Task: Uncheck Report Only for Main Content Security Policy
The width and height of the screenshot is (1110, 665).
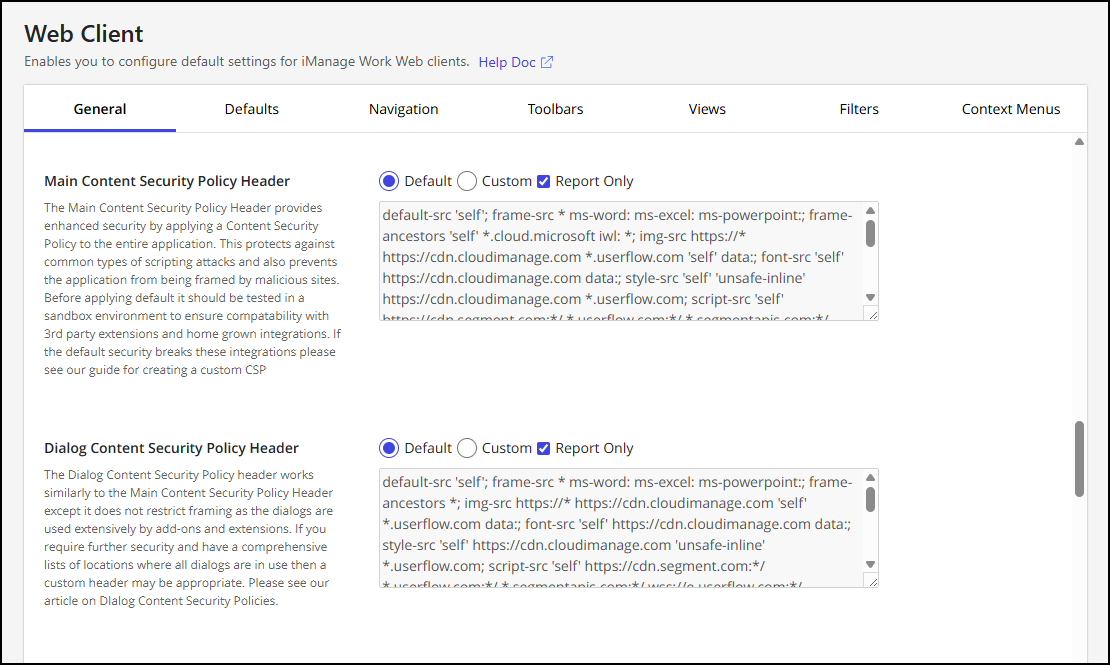Action: [x=545, y=181]
